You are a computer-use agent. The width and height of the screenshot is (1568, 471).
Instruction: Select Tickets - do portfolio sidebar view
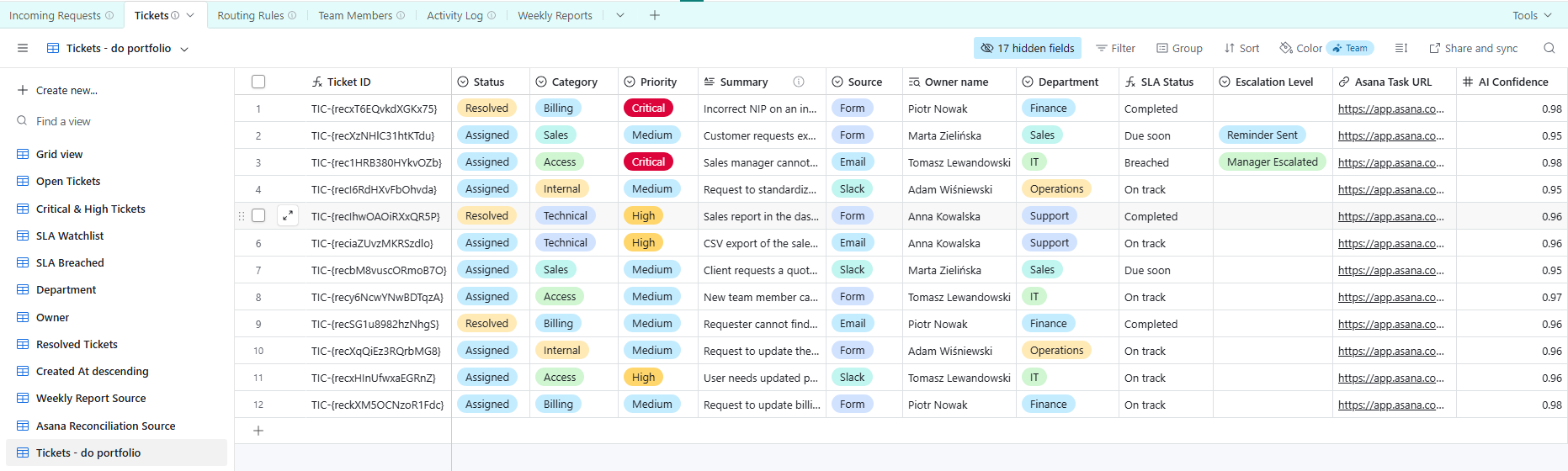pyautogui.click(x=116, y=453)
